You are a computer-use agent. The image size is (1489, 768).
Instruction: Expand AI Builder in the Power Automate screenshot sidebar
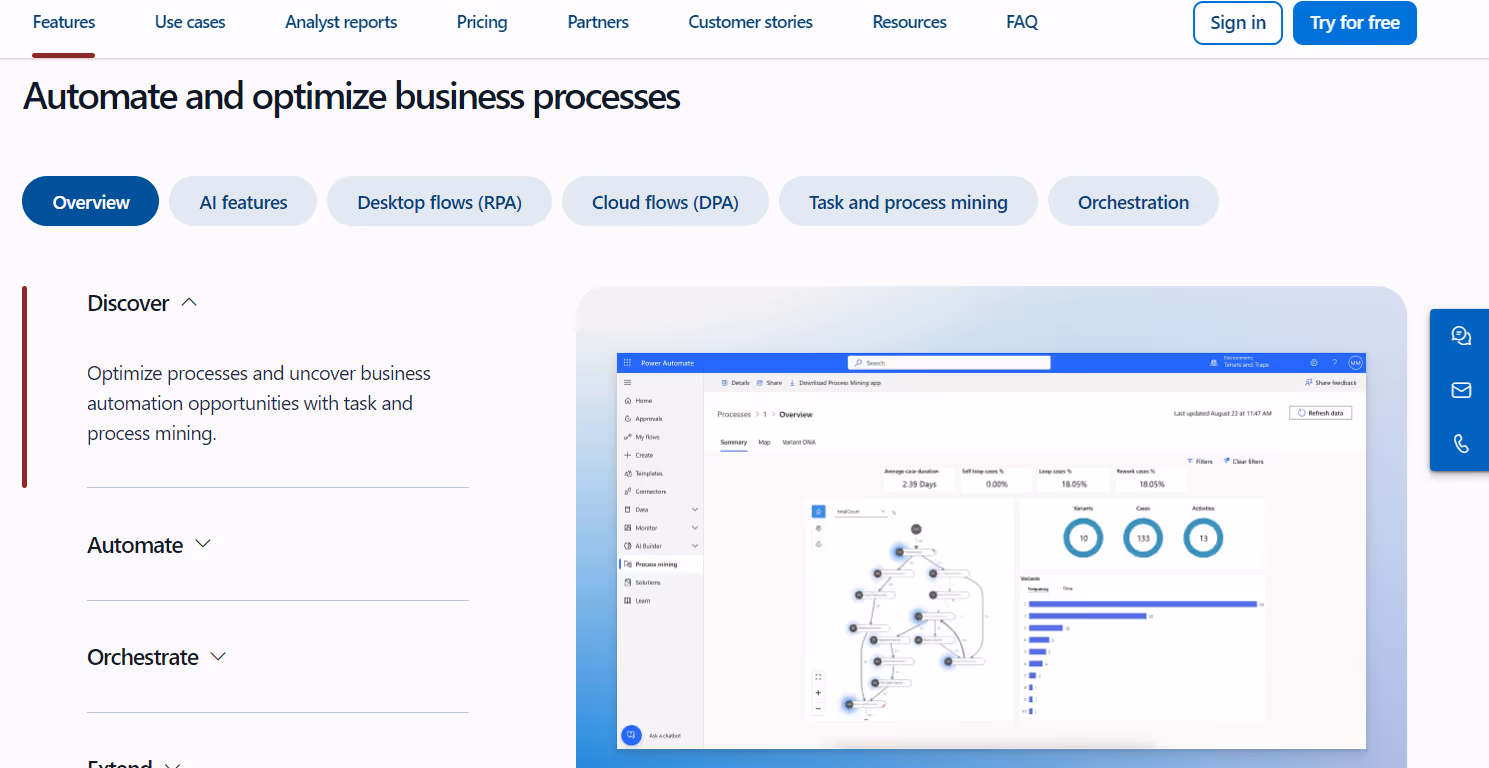695,546
